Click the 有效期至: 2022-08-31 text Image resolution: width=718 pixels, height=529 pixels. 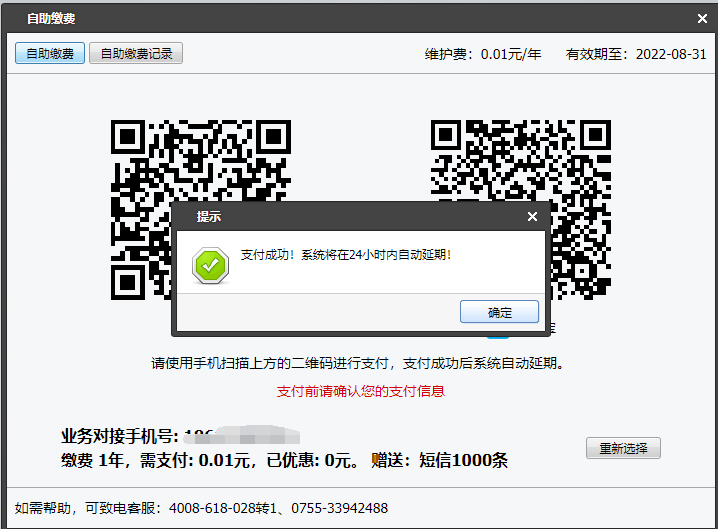click(636, 54)
